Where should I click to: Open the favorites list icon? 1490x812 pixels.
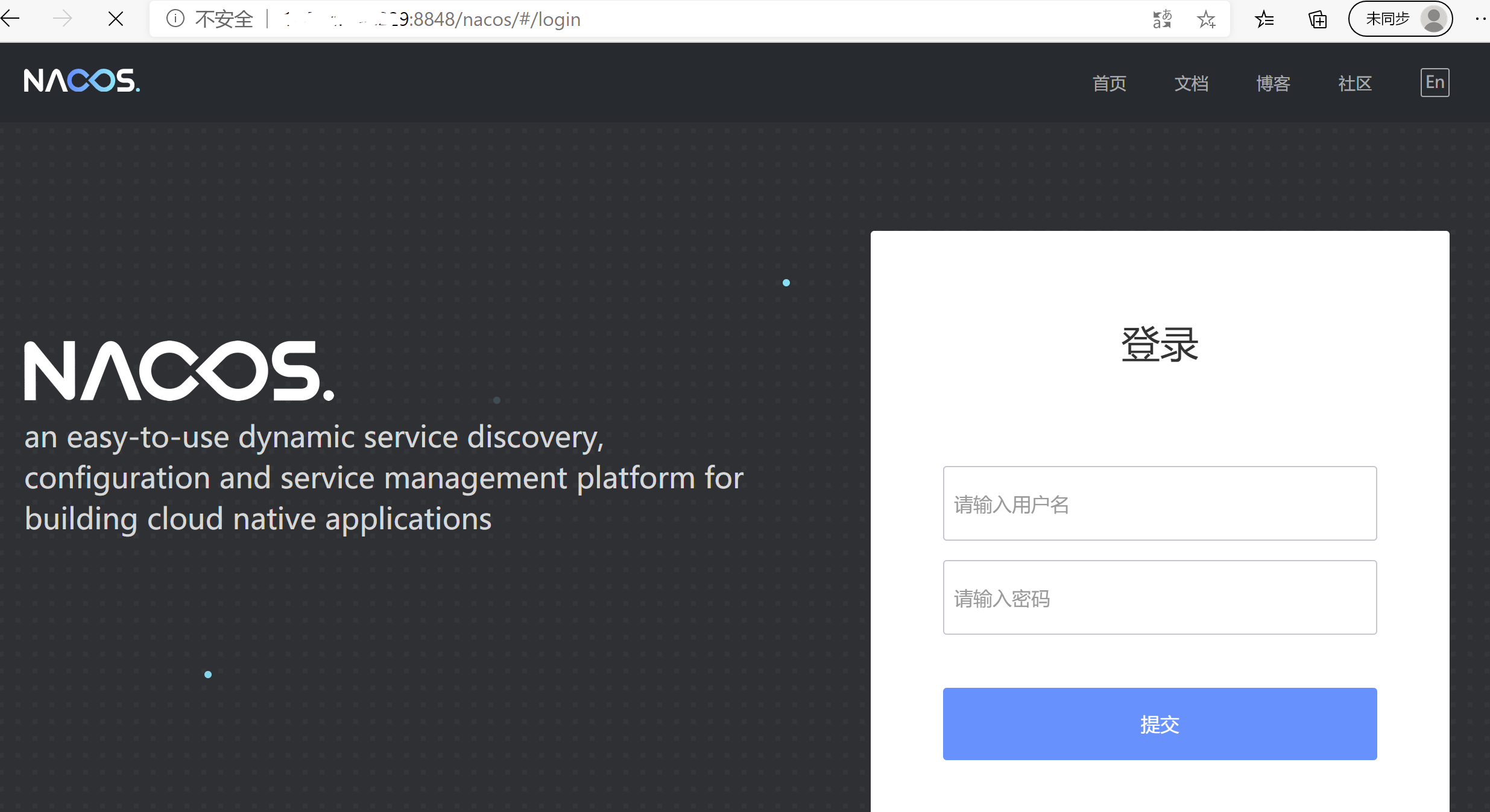(1264, 19)
